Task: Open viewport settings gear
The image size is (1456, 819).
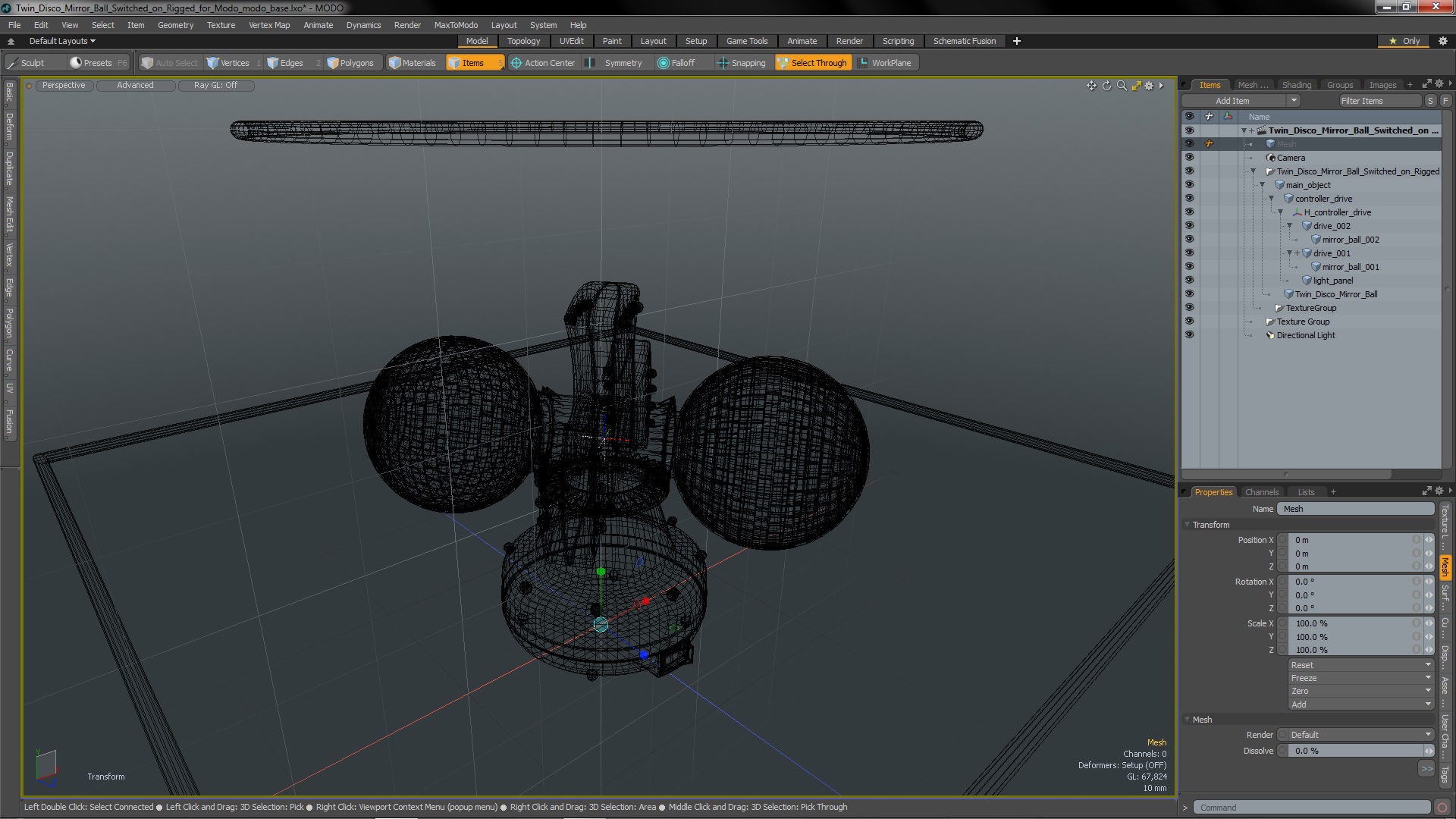Action: pyautogui.click(x=1149, y=86)
